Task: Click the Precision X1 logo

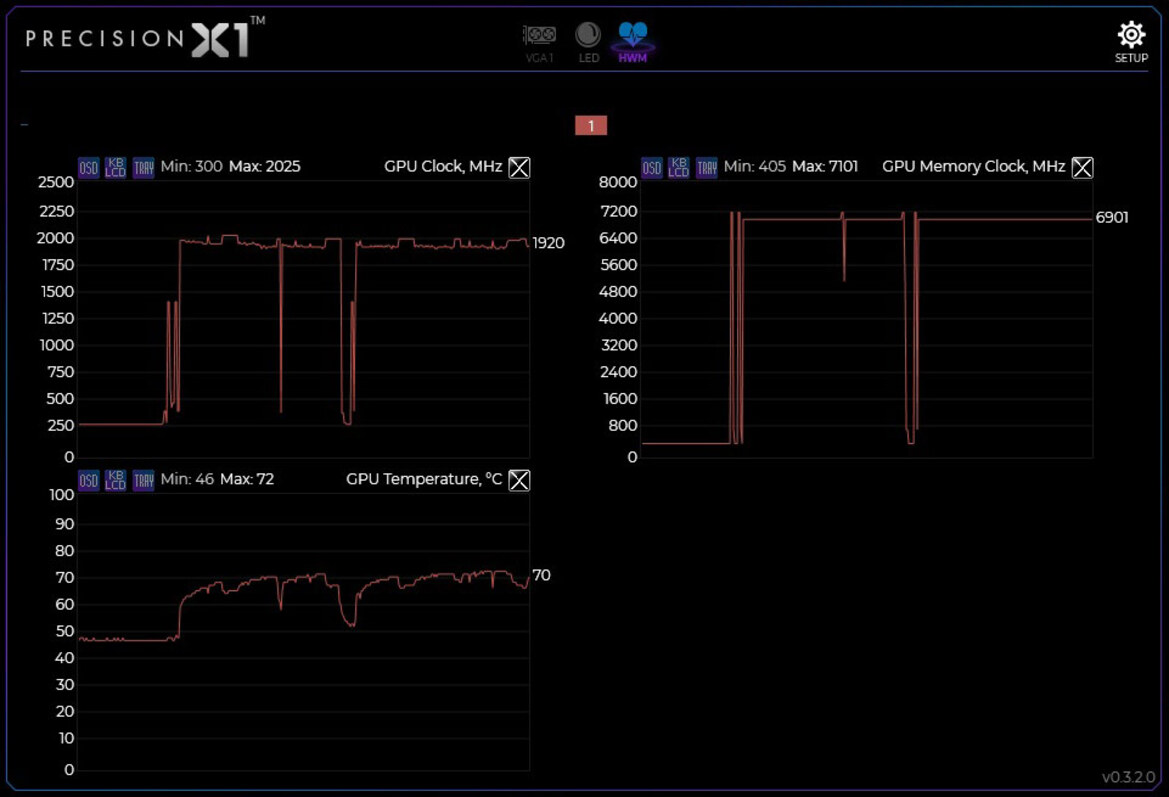Action: tap(145, 37)
